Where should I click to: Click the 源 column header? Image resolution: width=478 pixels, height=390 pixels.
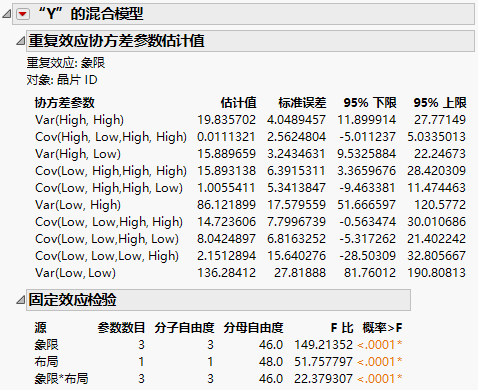point(41,328)
